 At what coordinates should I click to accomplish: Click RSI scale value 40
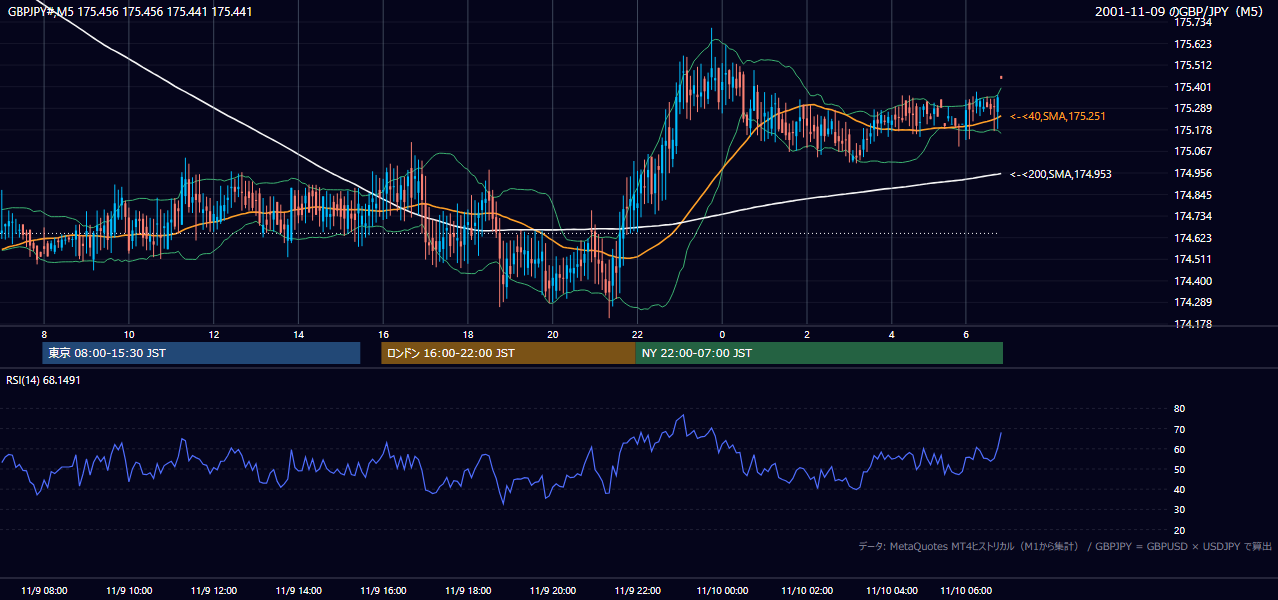tap(1179, 489)
